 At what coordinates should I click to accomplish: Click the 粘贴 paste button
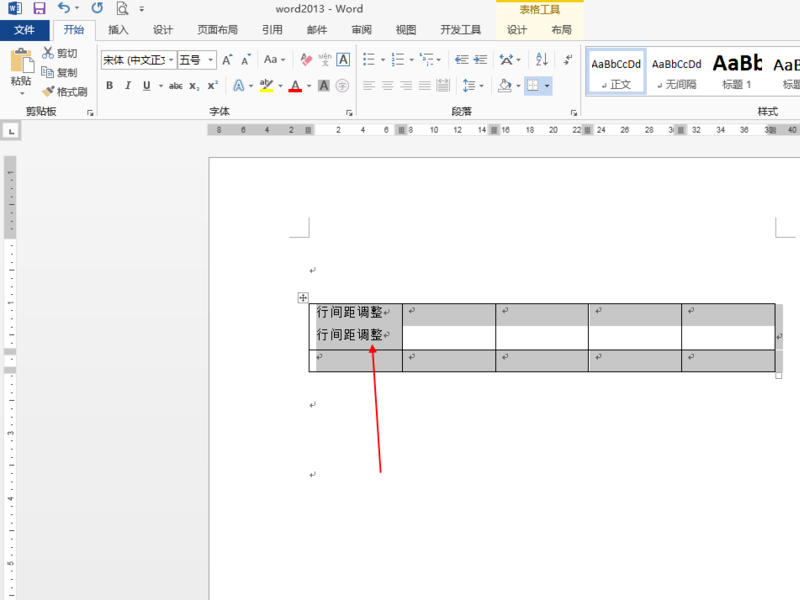click(21, 71)
